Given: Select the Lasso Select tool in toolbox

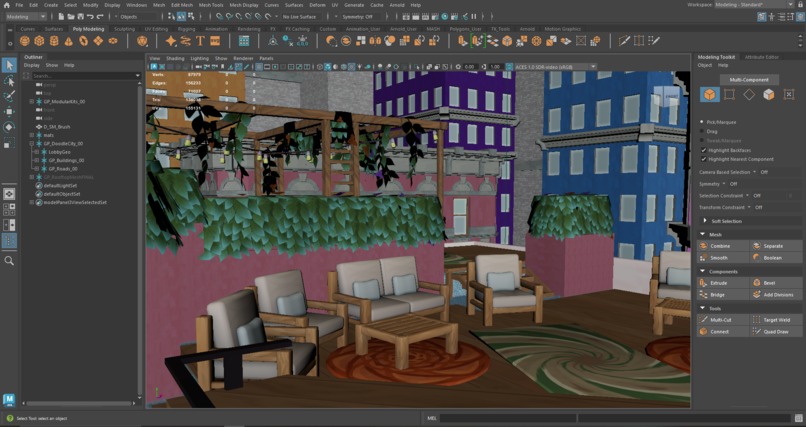Looking at the screenshot, I should [x=9, y=81].
